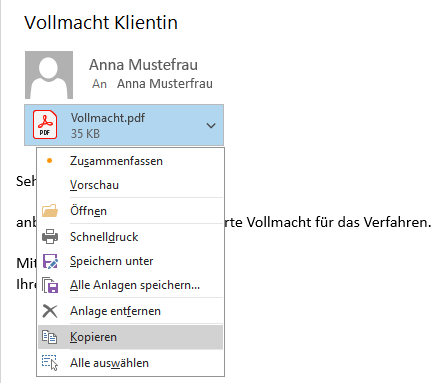Choose Anlage entfernen menu entry

[x=131, y=311]
